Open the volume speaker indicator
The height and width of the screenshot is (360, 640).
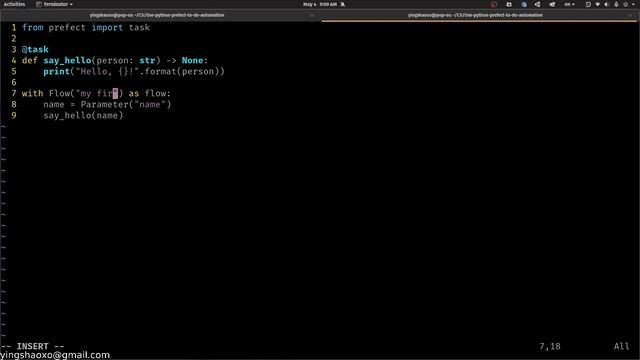coord(607,4)
